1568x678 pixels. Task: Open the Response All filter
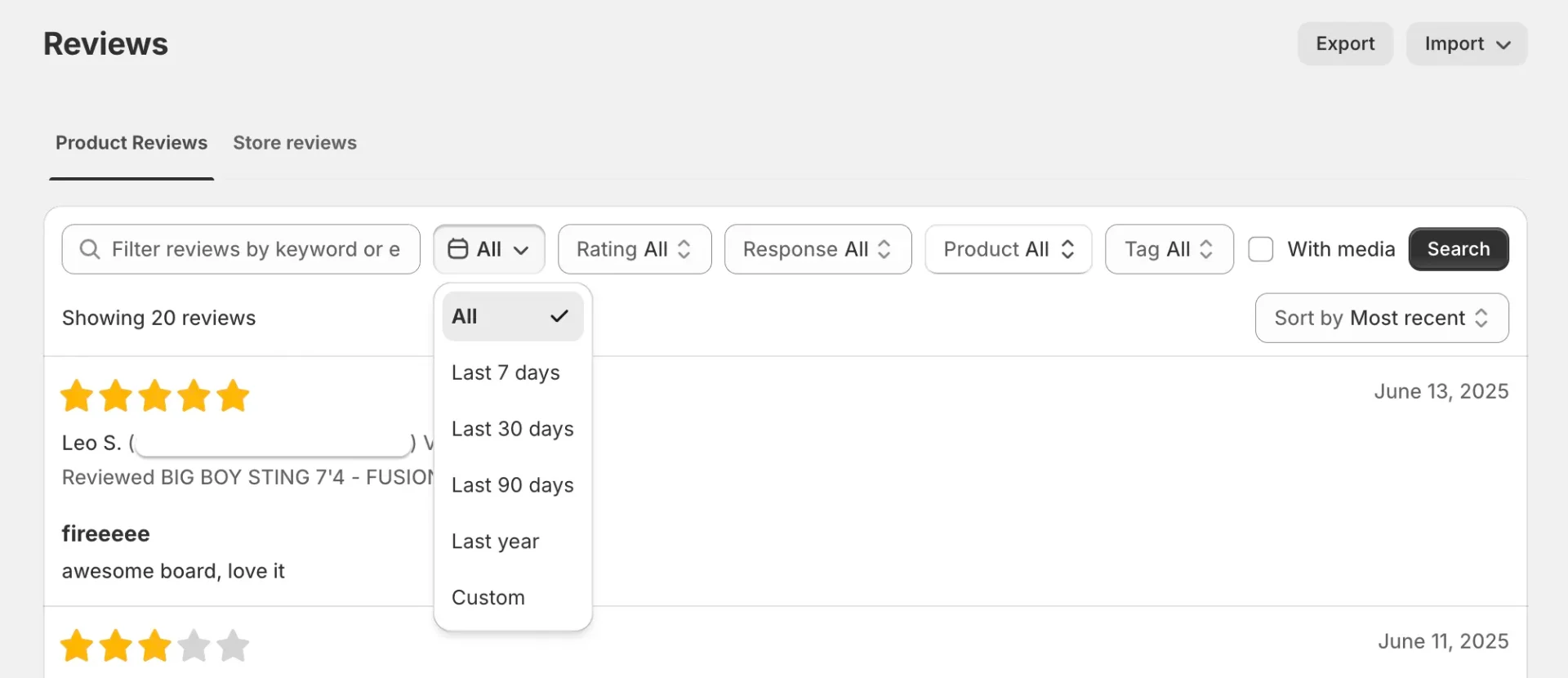pos(817,249)
